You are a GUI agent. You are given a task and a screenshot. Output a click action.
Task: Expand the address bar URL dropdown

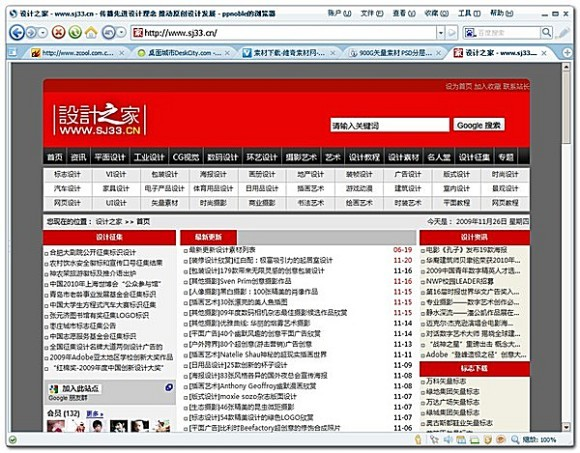pyautogui.click(x=441, y=33)
